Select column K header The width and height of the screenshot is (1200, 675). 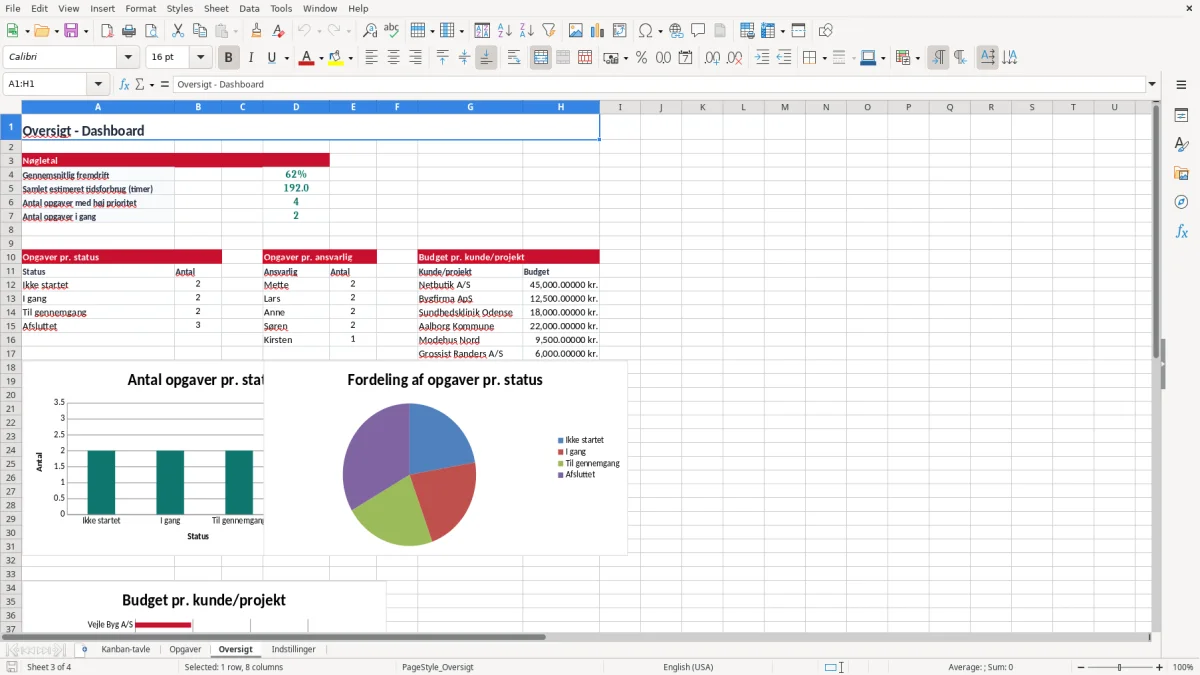[x=702, y=107]
